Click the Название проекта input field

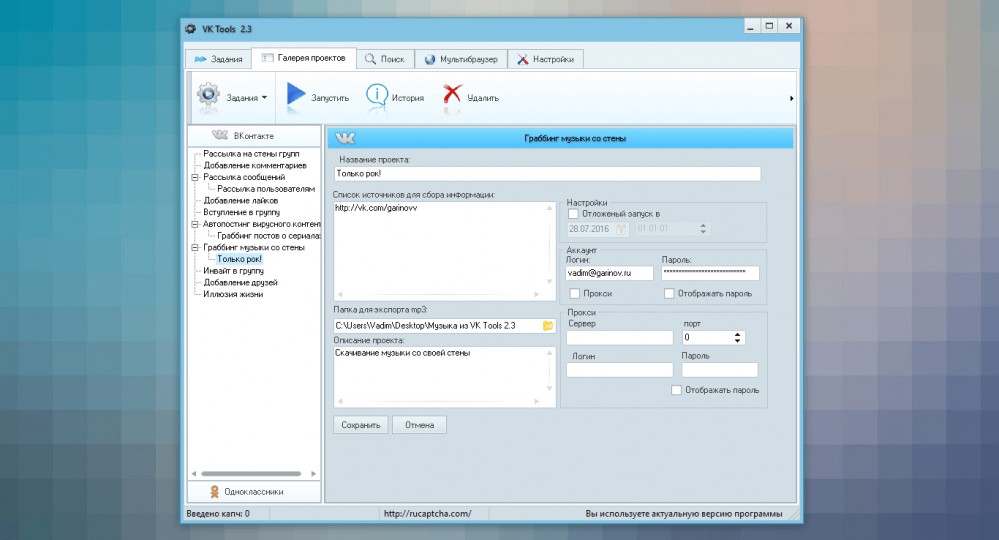(547, 173)
